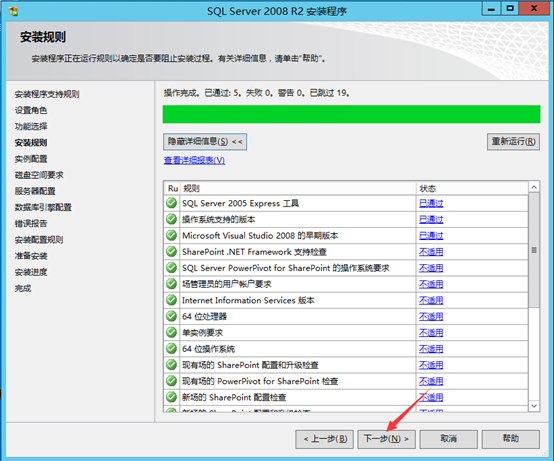Select 安装配置规则 step in sidebar
554x461 pixels.
point(39,240)
